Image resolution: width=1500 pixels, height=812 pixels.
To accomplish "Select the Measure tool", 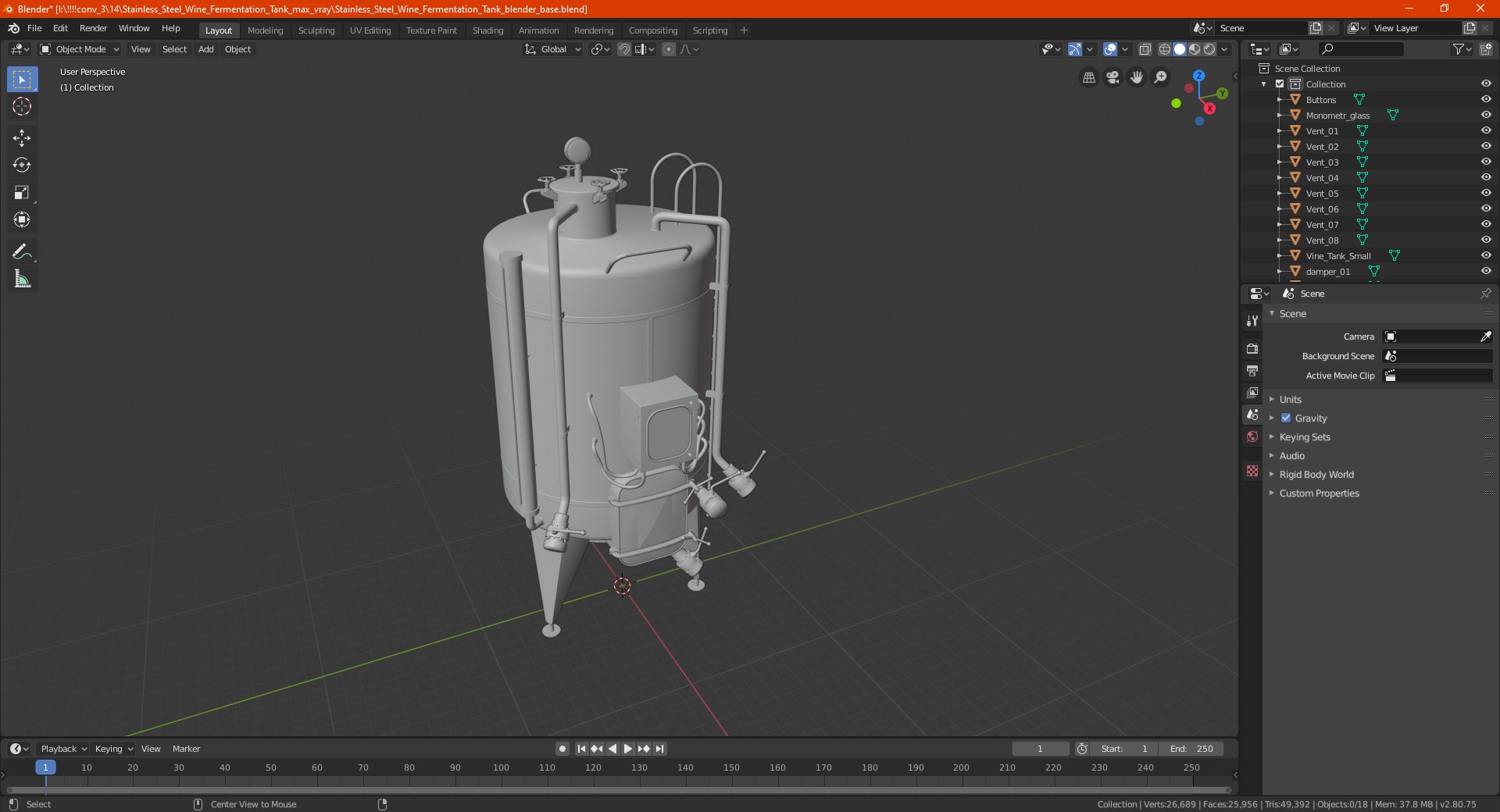I will [x=22, y=279].
